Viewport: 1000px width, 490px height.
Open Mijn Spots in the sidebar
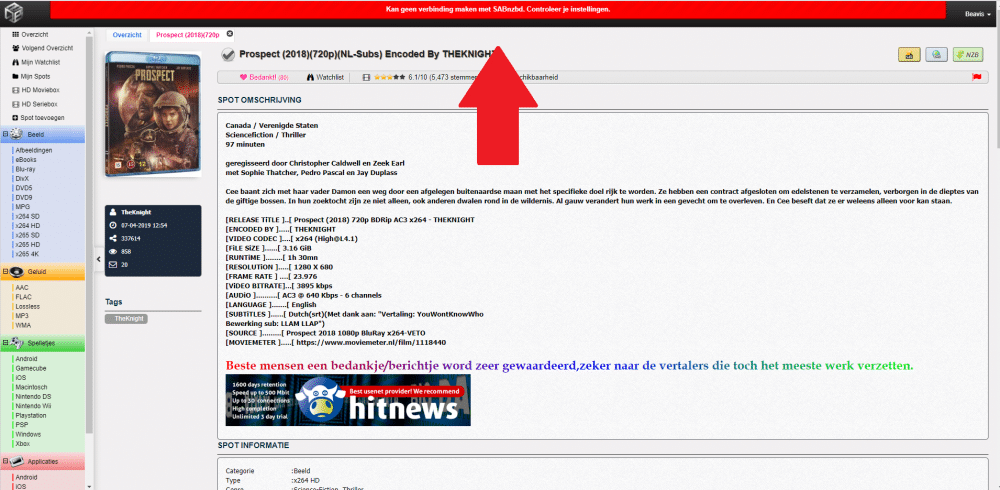coord(31,77)
